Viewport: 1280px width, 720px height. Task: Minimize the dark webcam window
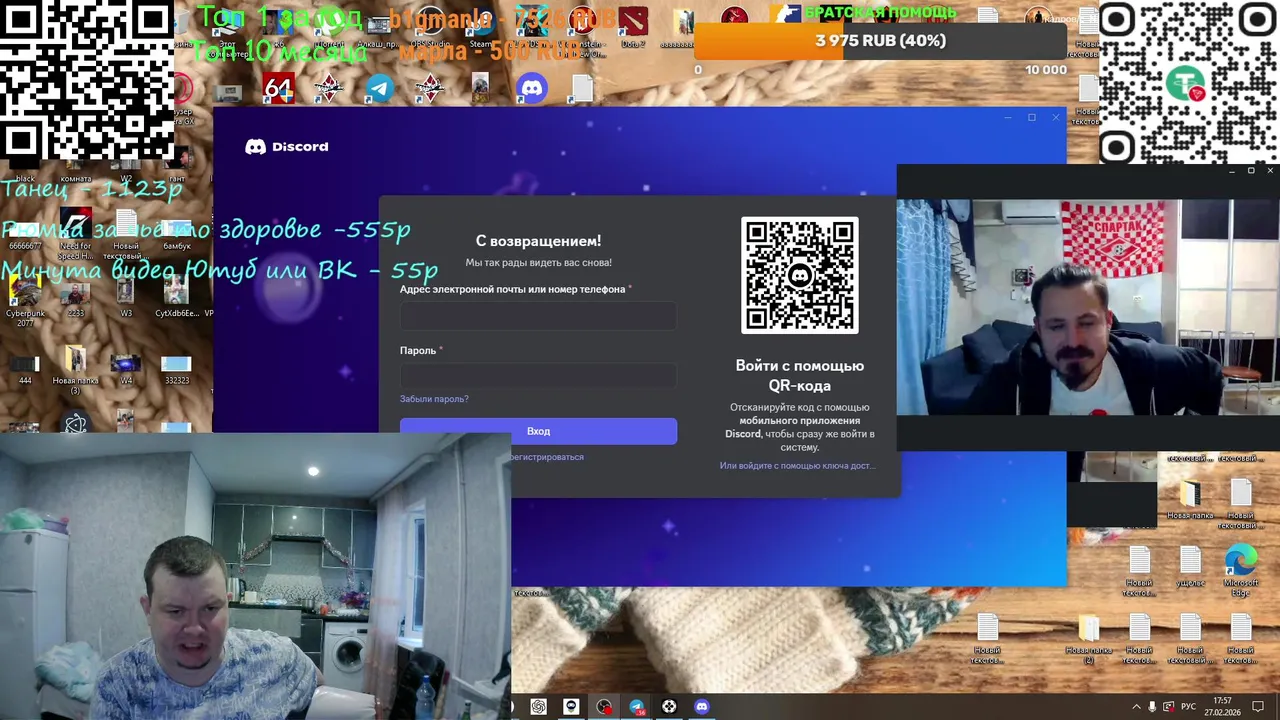1232,171
